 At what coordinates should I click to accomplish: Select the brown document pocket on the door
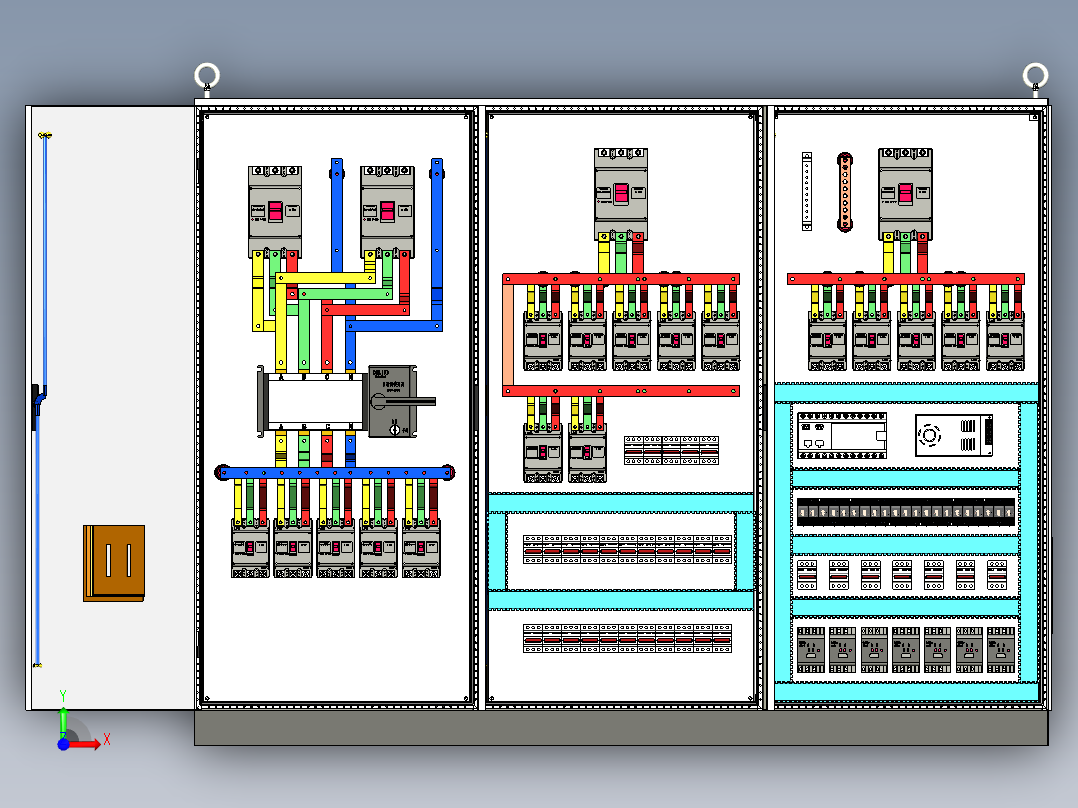(114, 563)
